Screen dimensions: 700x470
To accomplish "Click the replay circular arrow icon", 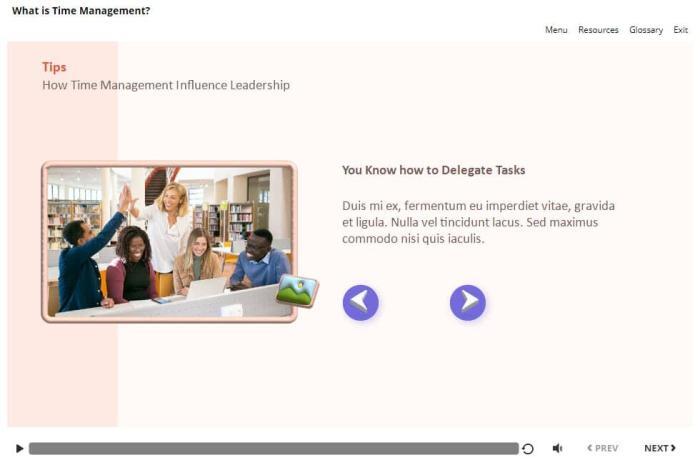I will tap(528, 449).
